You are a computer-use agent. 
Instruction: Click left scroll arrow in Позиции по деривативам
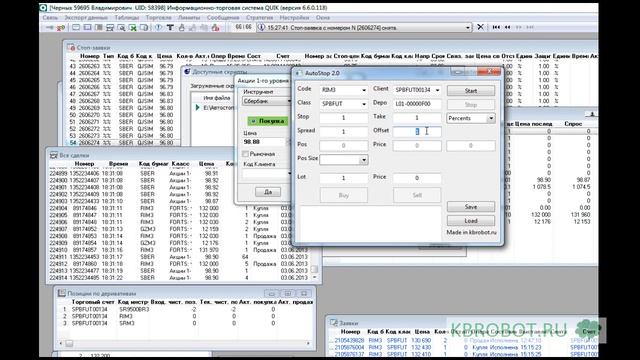pos(61,344)
